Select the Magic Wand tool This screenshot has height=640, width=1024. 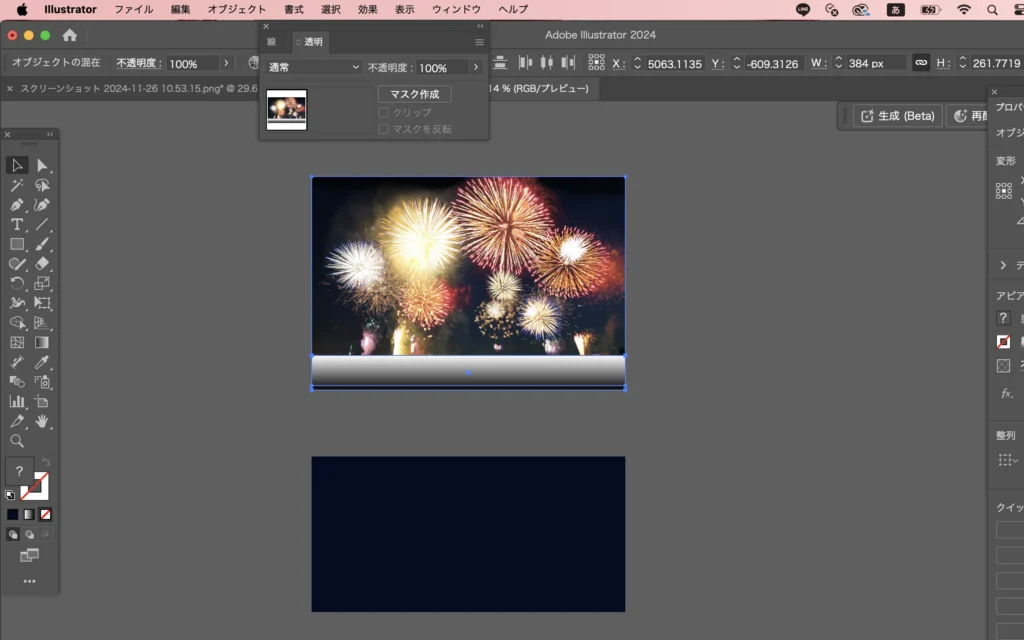pyautogui.click(x=17, y=185)
